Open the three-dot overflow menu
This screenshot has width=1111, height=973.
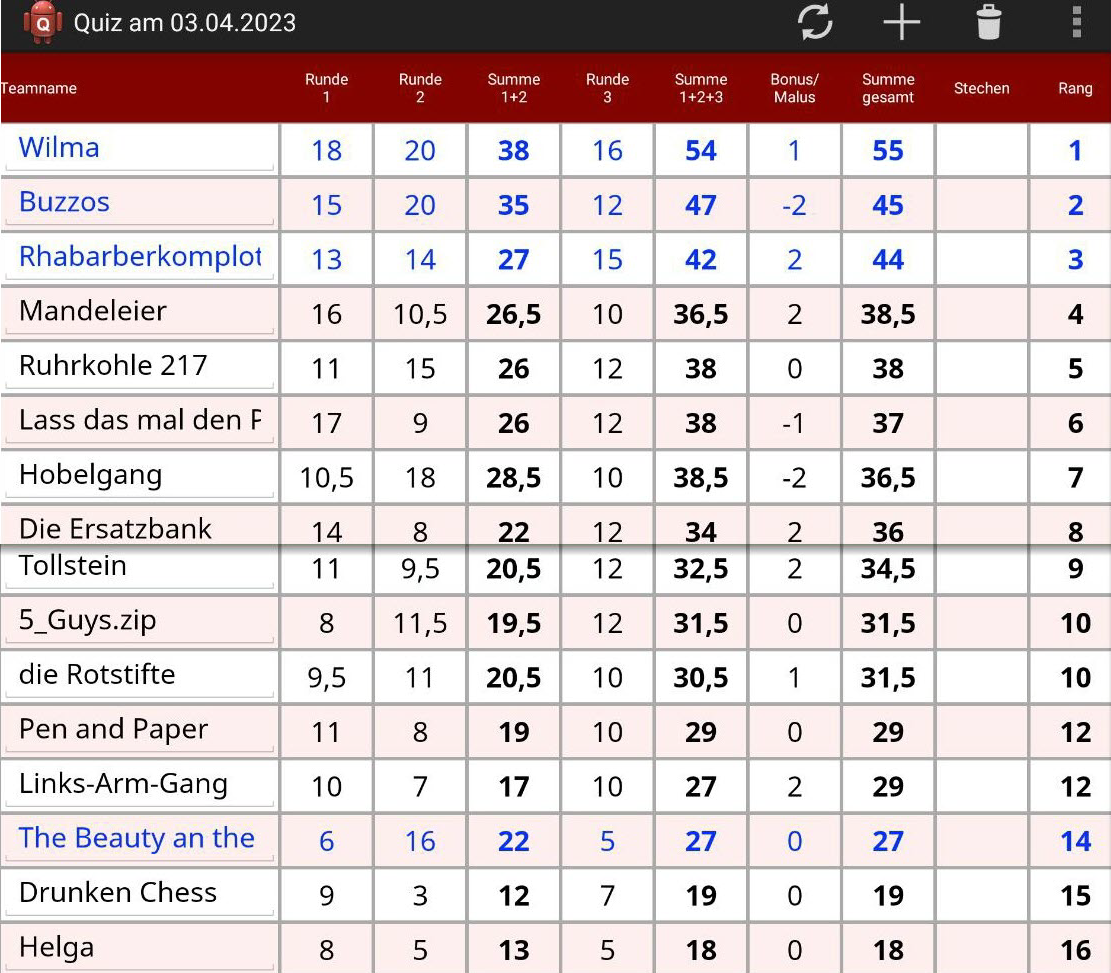(1076, 22)
